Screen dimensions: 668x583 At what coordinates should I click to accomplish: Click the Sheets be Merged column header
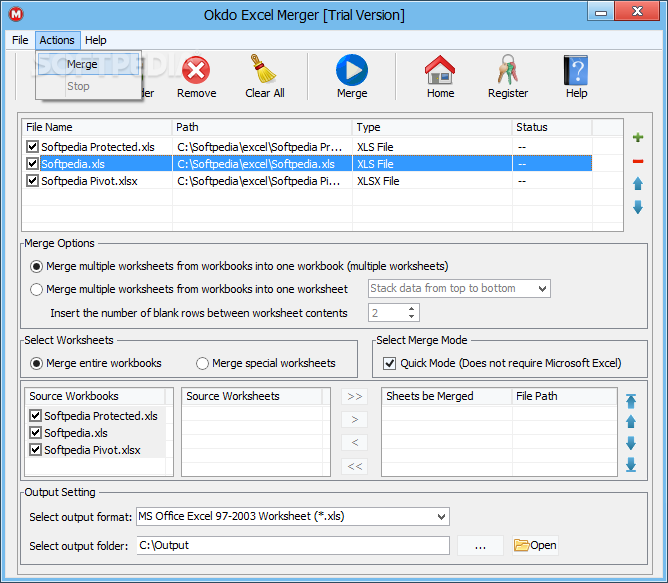pos(447,396)
